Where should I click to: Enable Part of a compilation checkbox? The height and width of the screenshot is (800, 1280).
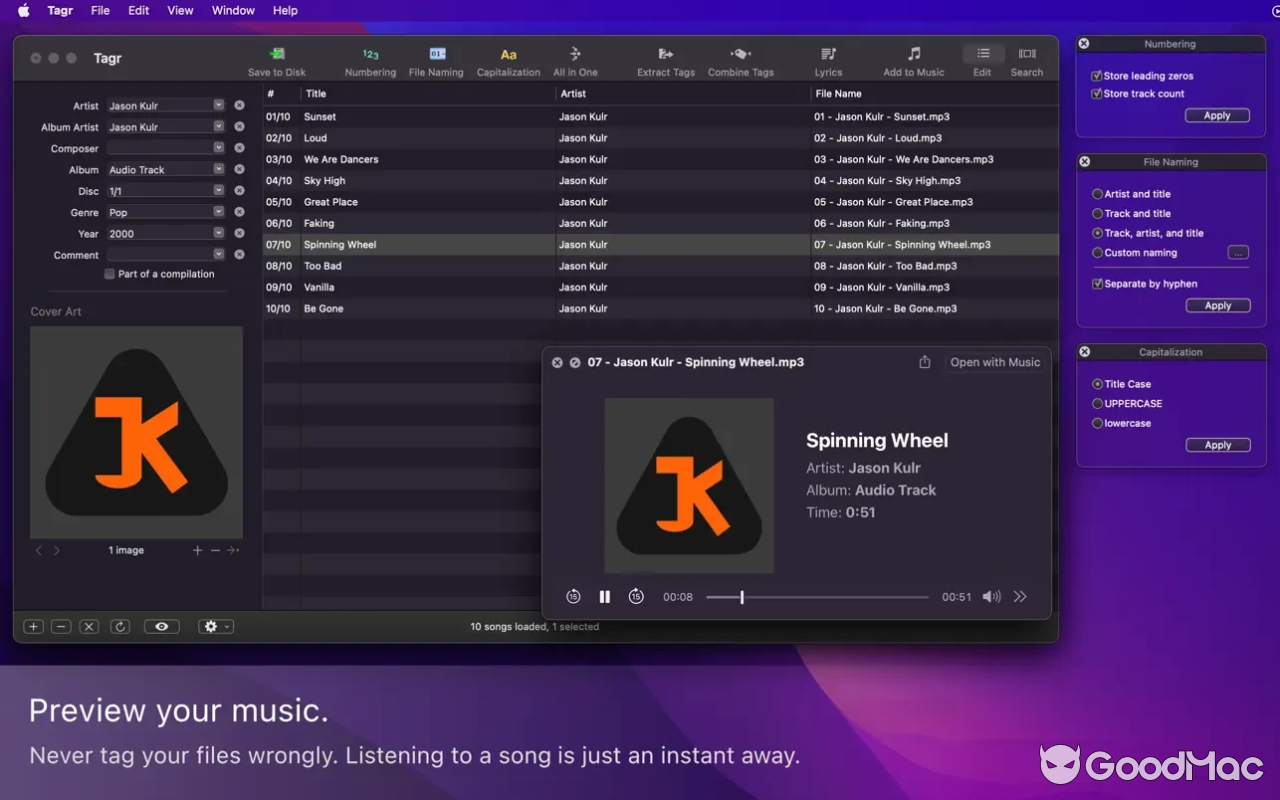tap(110, 274)
